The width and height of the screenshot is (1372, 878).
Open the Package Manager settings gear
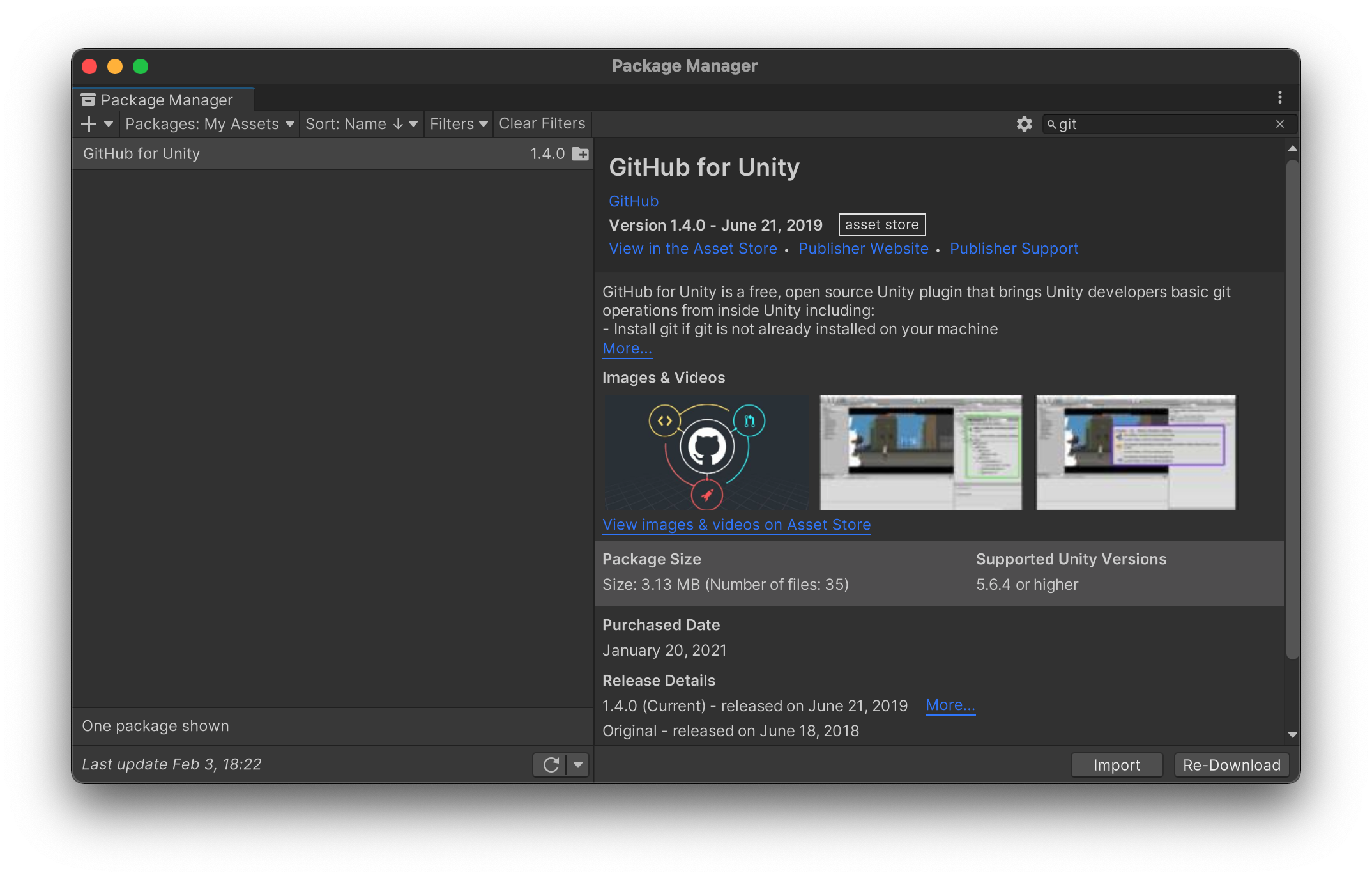(1023, 124)
